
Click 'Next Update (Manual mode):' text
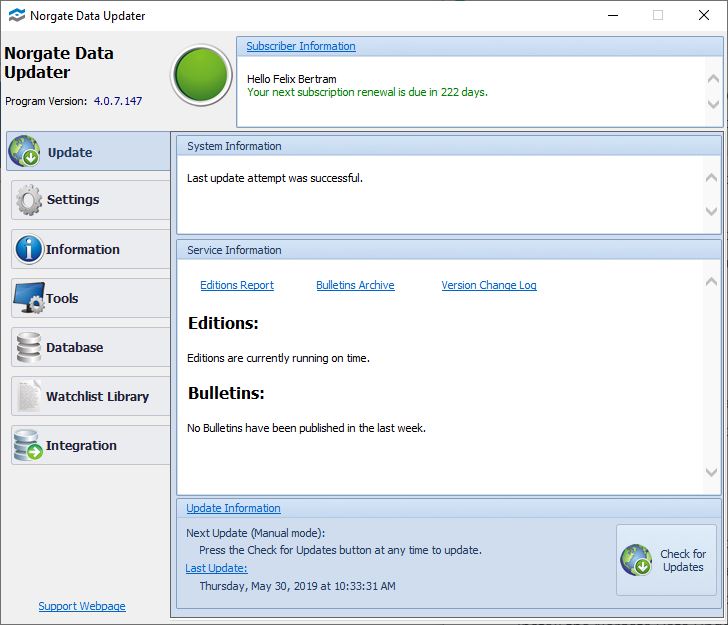coord(255,533)
